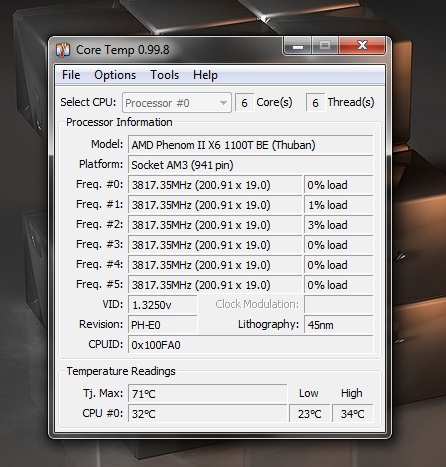Click the Processor #0 combo box text
Screen dimensions: 446x467
click(x=157, y=103)
